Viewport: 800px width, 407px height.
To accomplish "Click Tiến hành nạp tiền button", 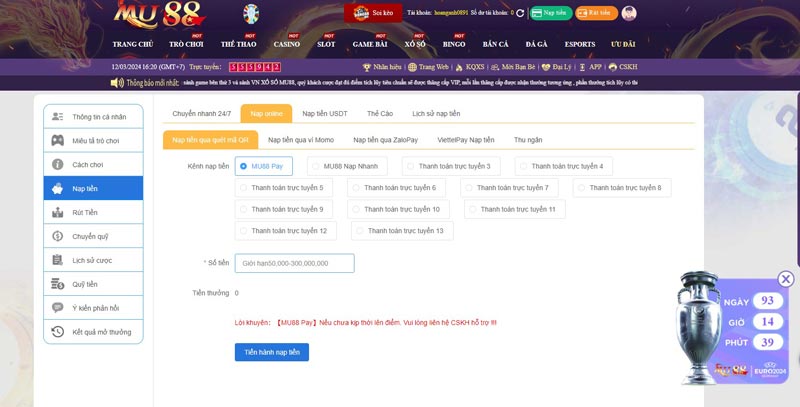I will point(272,352).
